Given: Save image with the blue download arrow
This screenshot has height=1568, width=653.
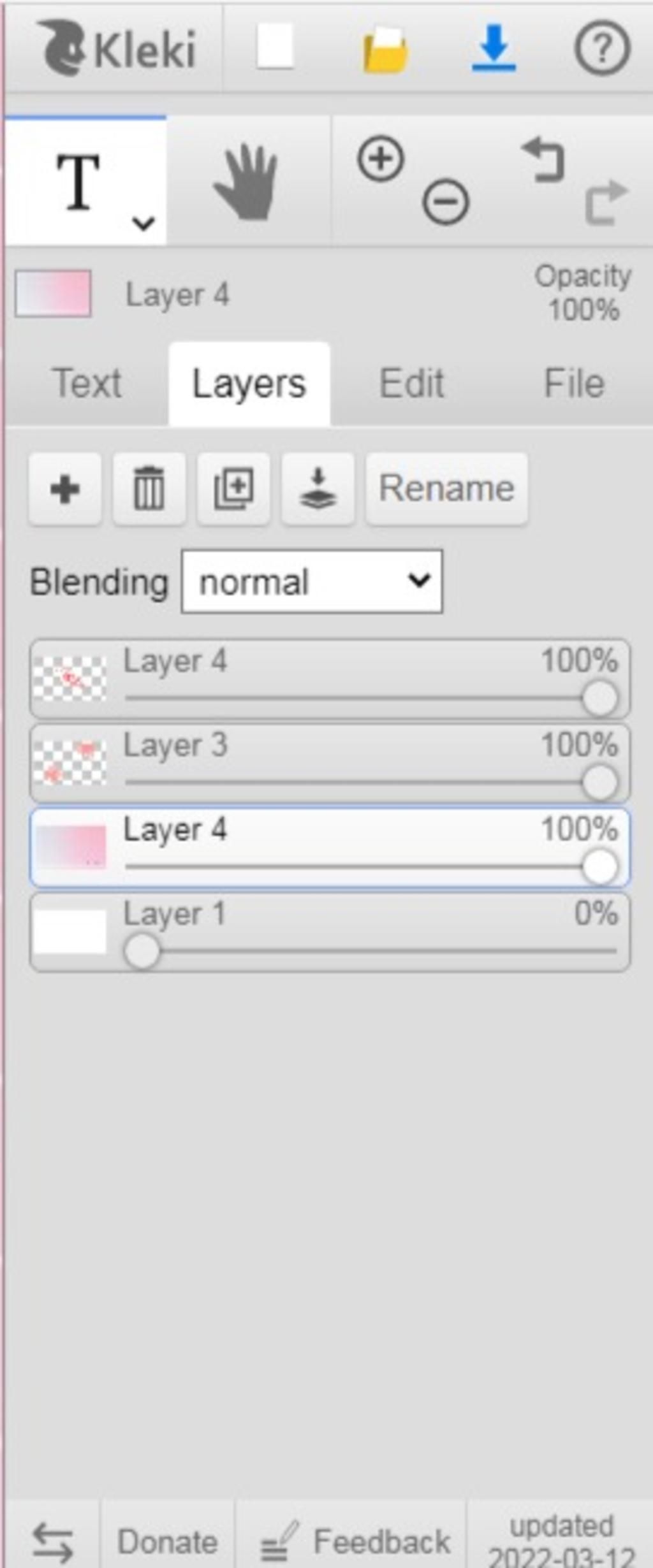Looking at the screenshot, I should click(494, 48).
